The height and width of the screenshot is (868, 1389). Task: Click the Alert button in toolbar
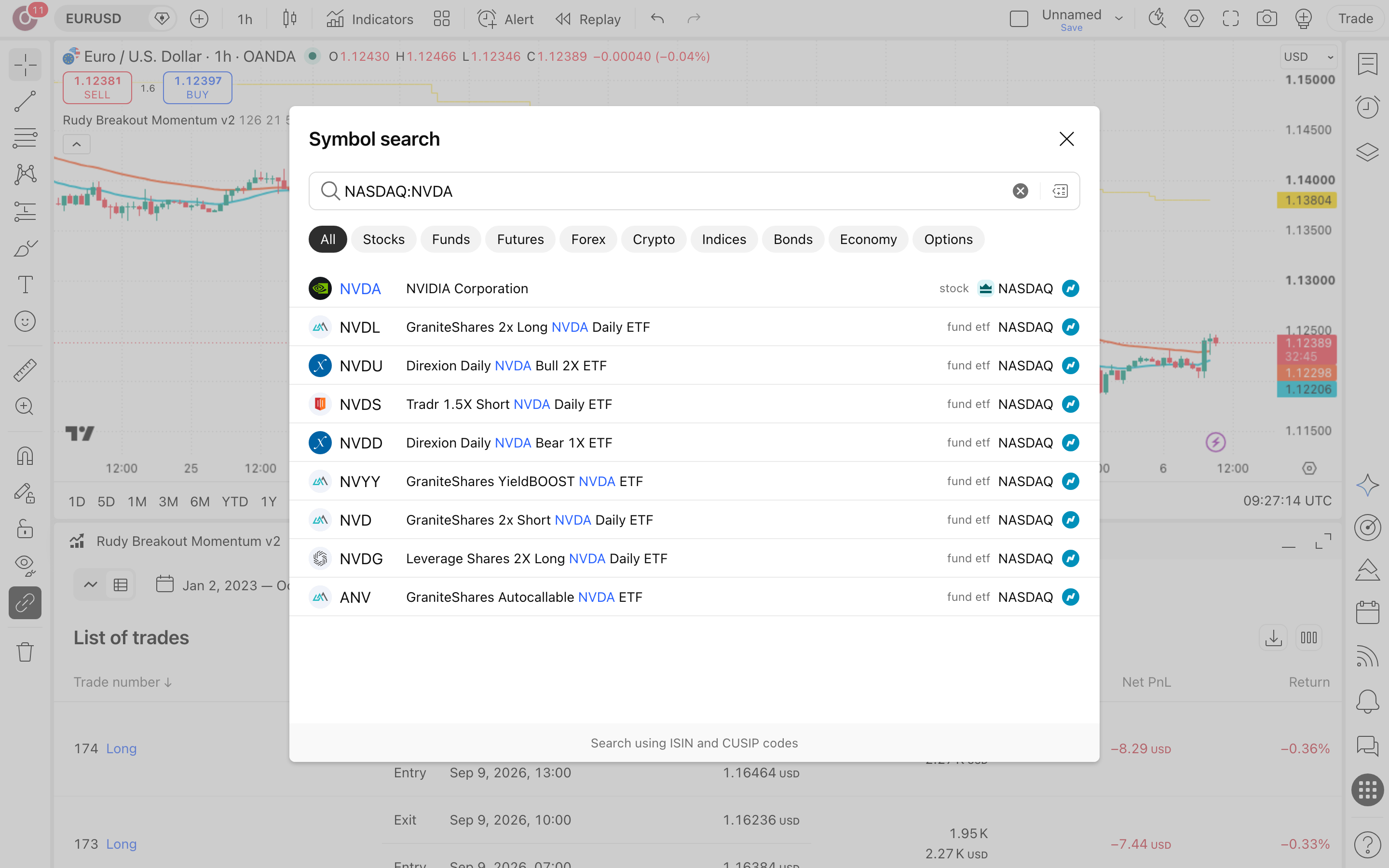pos(505,19)
